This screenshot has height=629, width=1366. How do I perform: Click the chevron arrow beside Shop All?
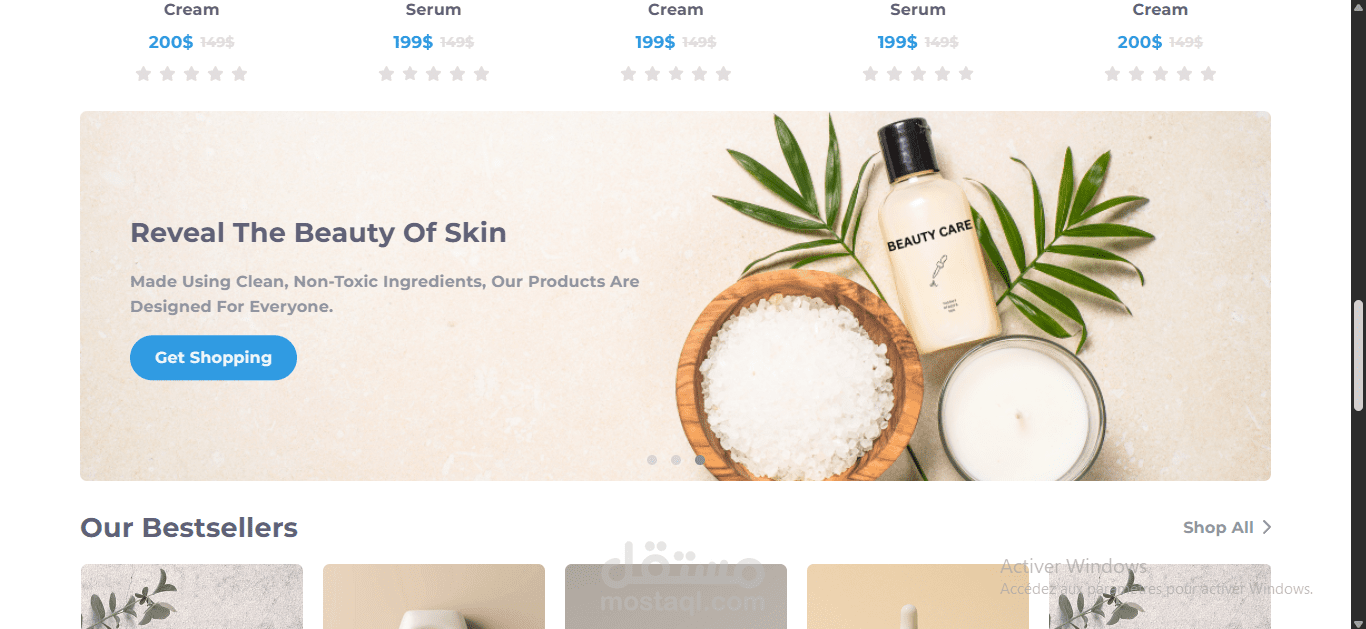[x=1266, y=527]
